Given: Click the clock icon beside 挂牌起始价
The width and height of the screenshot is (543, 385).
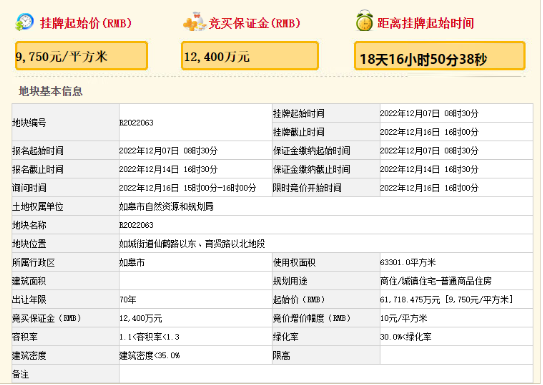Looking at the screenshot, I should (24, 22).
